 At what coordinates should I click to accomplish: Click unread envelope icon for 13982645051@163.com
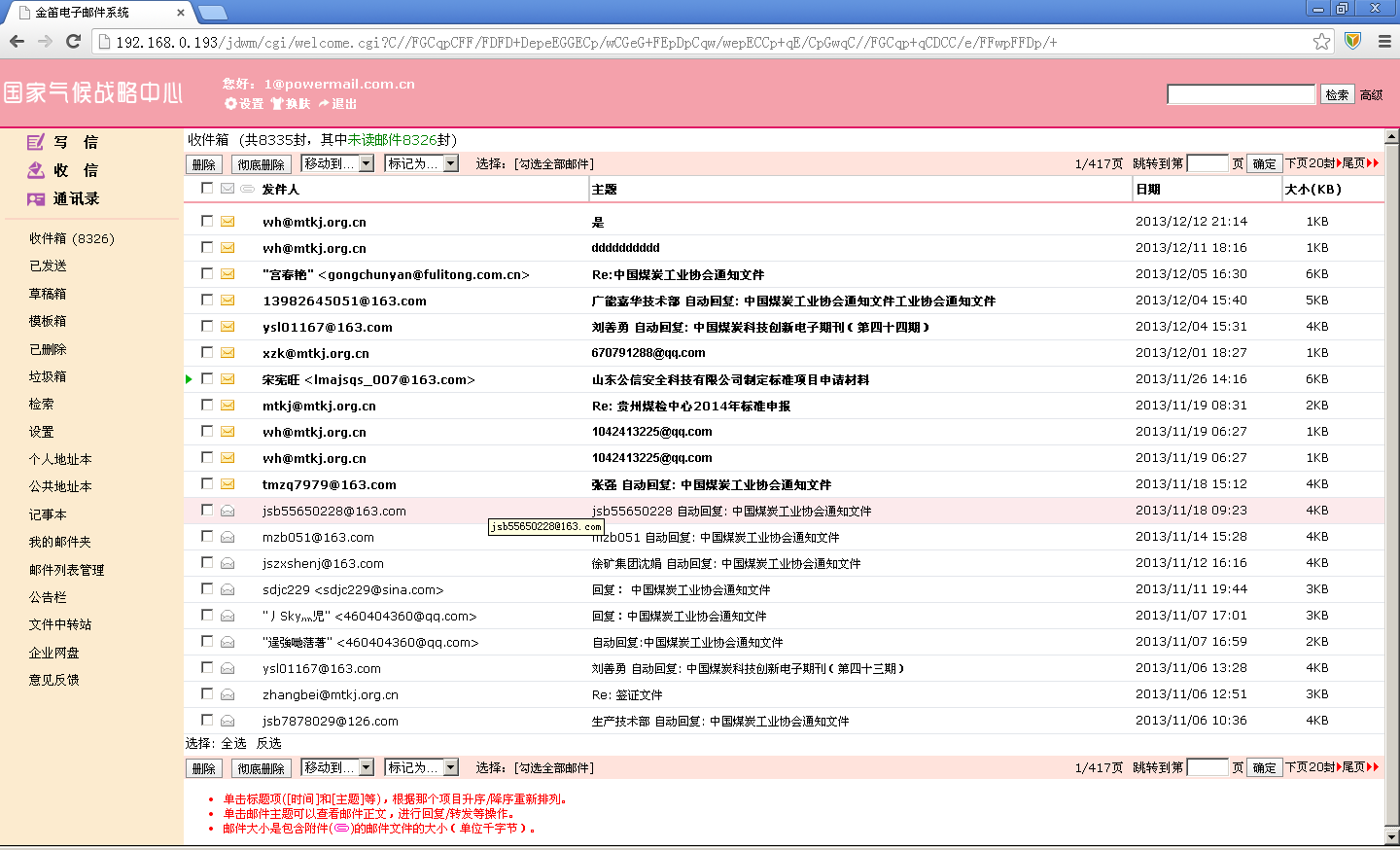227,301
